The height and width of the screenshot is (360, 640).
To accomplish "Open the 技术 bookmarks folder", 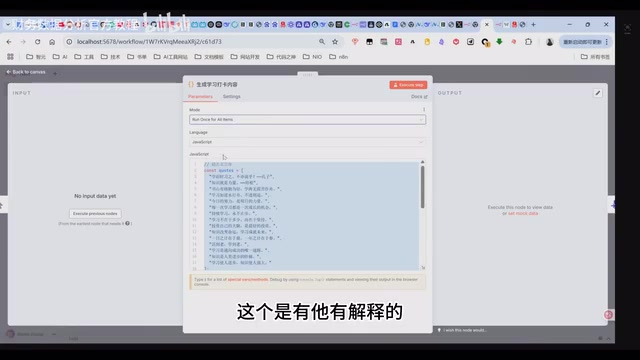I will [x=111, y=57].
